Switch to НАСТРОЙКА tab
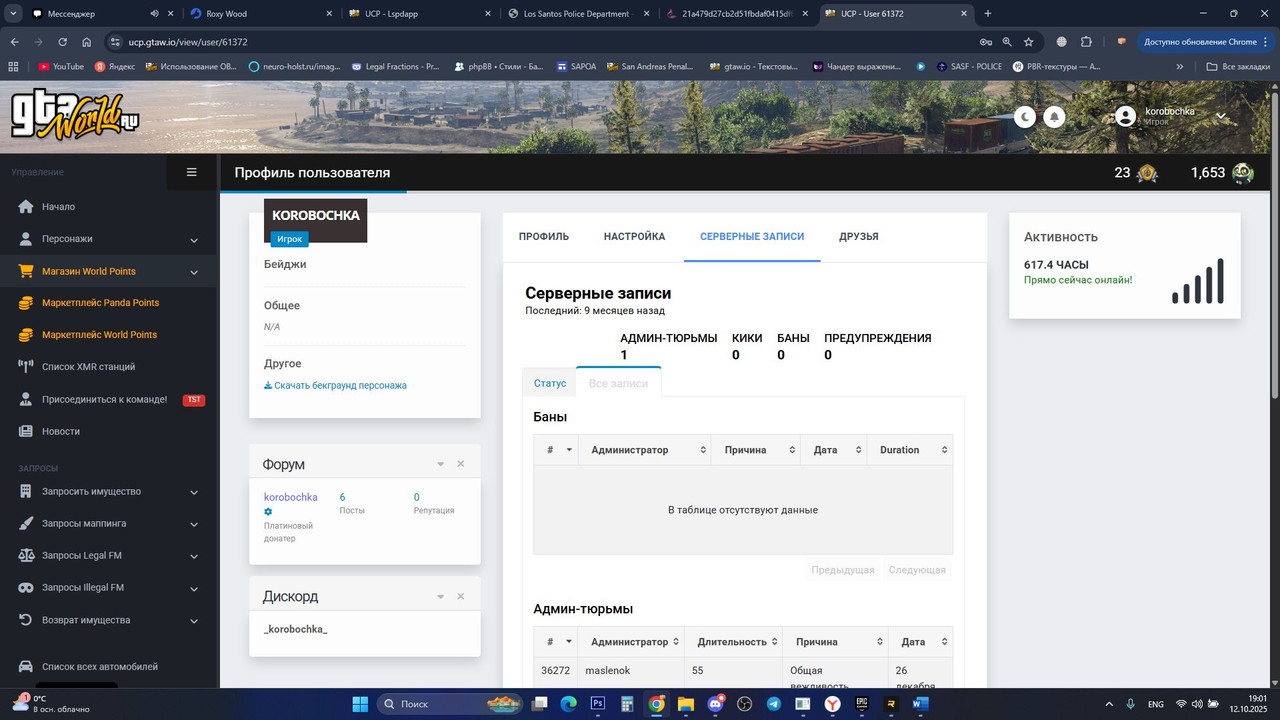Viewport: 1280px width, 720px height. click(634, 237)
